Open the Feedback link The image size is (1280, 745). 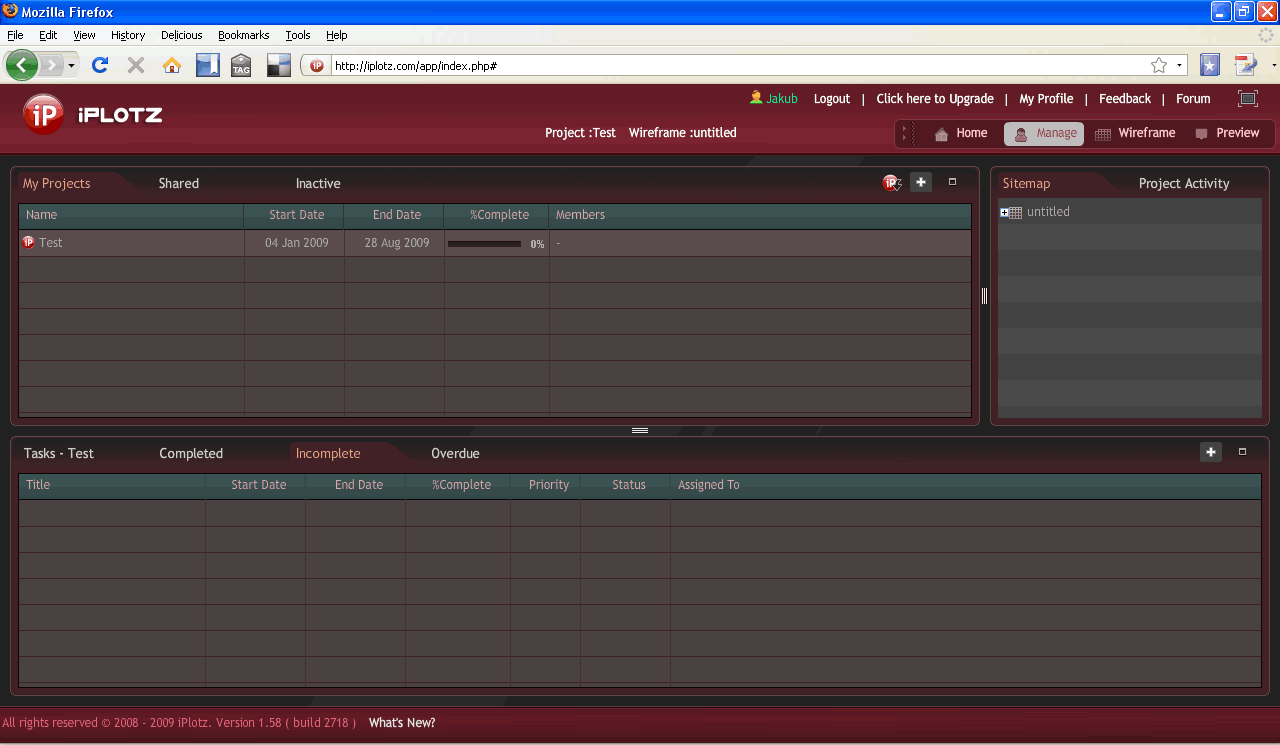coord(1125,98)
